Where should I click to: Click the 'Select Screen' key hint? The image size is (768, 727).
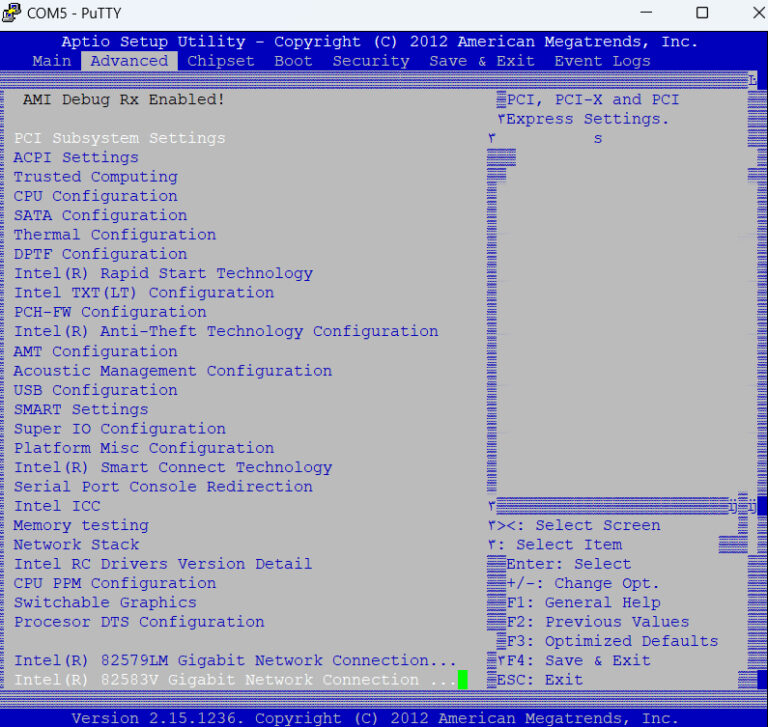coord(598,525)
